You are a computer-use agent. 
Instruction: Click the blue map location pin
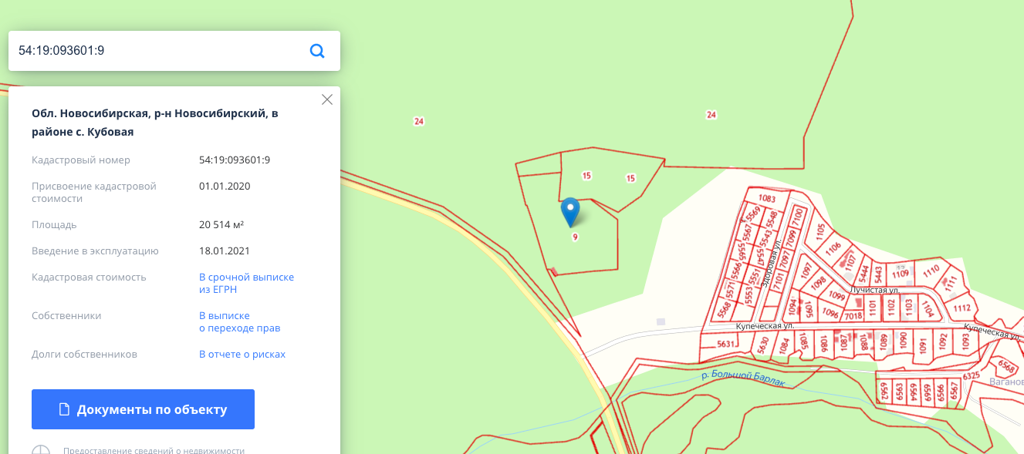(571, 212)
